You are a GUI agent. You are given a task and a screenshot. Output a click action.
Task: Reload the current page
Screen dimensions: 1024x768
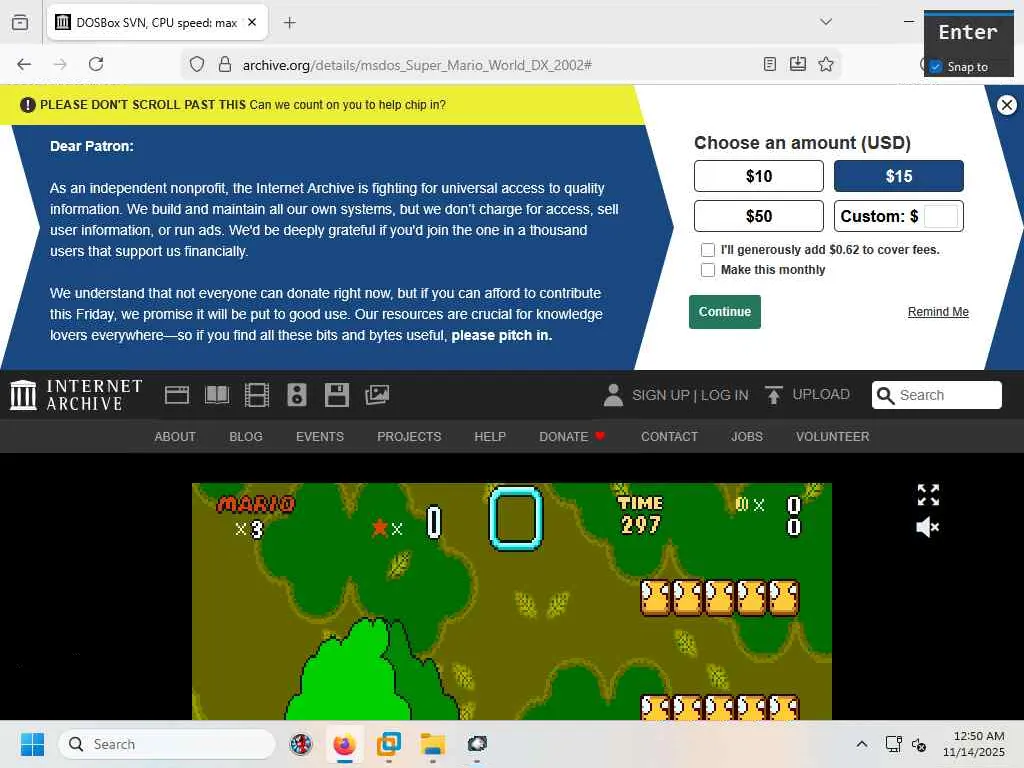click(x=96, y=64)
